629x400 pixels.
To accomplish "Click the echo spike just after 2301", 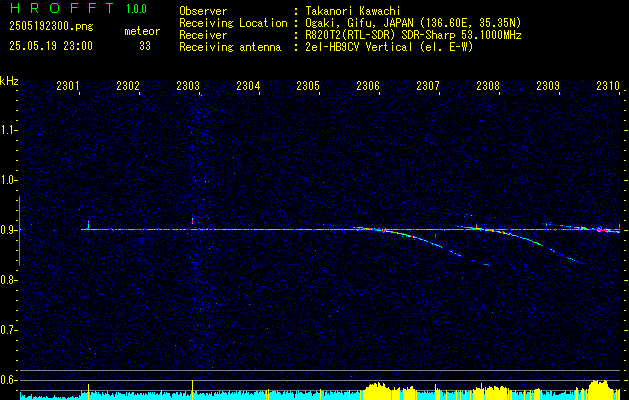I will pyautogui.click(x=88, y=225).
